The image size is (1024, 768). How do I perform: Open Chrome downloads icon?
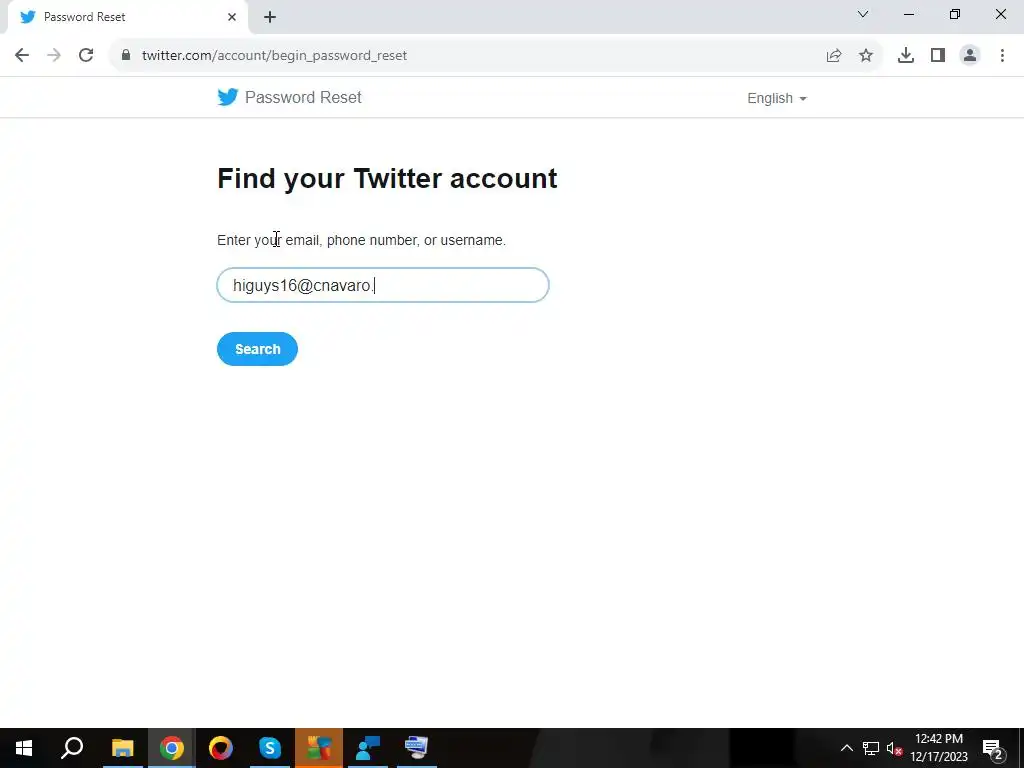point(906,56)
